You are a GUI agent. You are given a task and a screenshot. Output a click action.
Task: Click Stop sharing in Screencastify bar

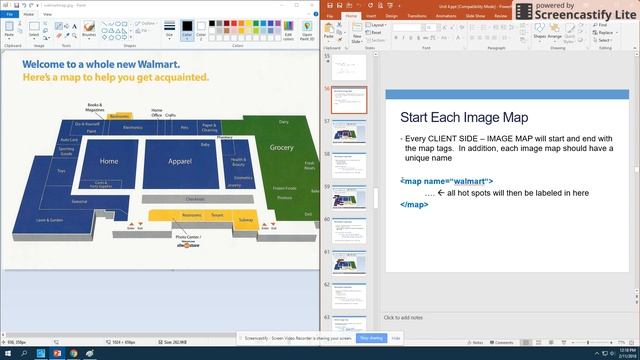371,338
